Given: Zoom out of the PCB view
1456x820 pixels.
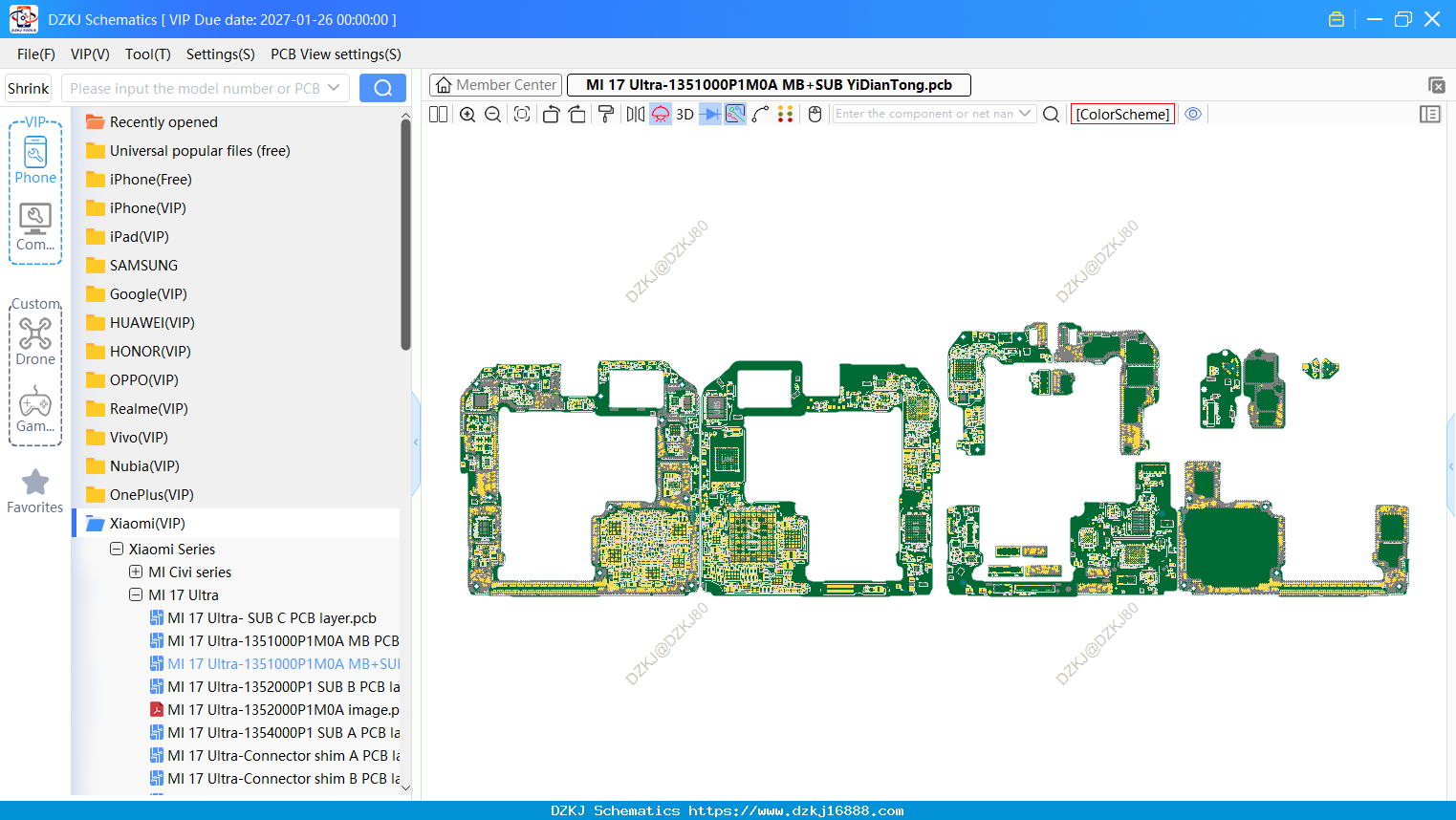Looking at the screenshot, I should coord(493,114).
